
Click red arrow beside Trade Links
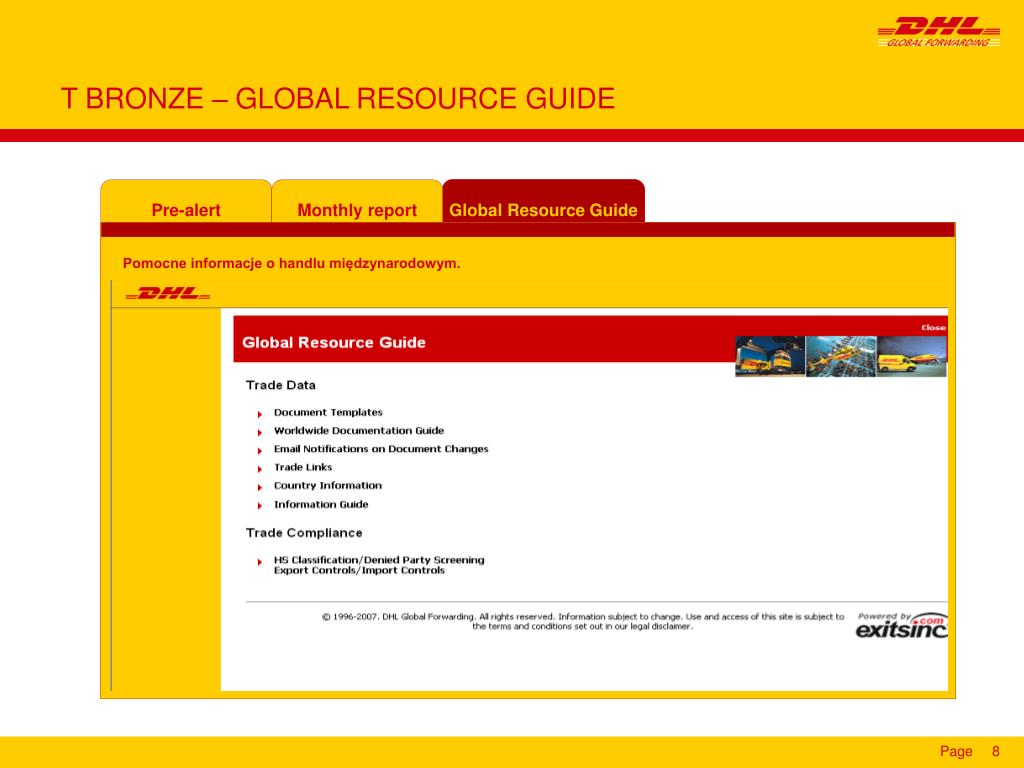coord(260,469)
